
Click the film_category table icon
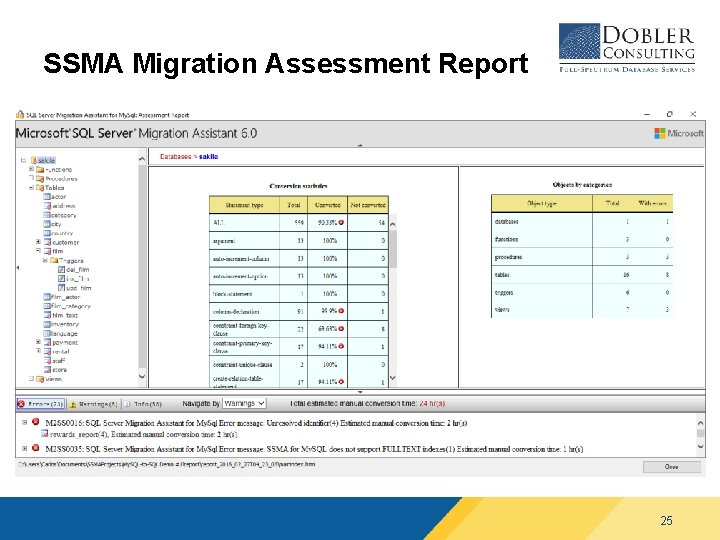47,306
